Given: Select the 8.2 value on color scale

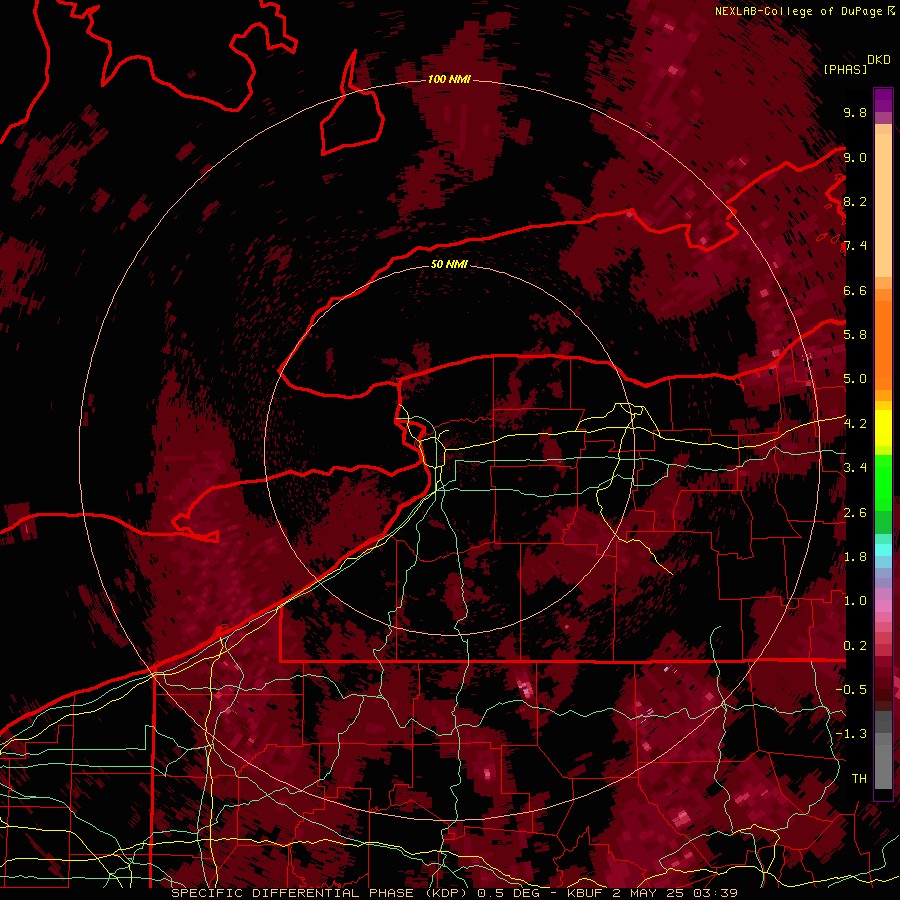Looking at the screenshot, I should point(855,201).
